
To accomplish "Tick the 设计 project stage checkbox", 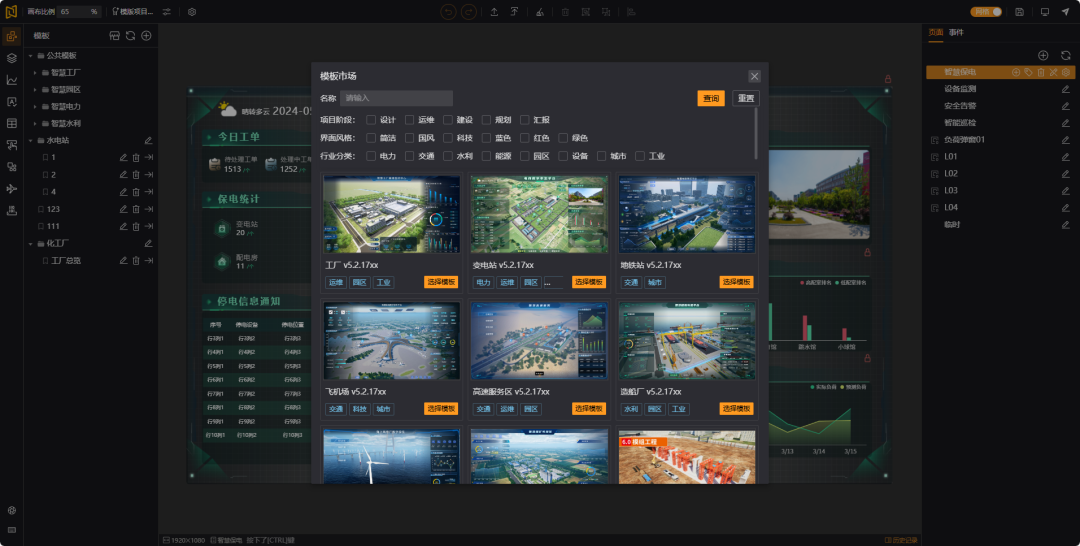I will 371,120.
